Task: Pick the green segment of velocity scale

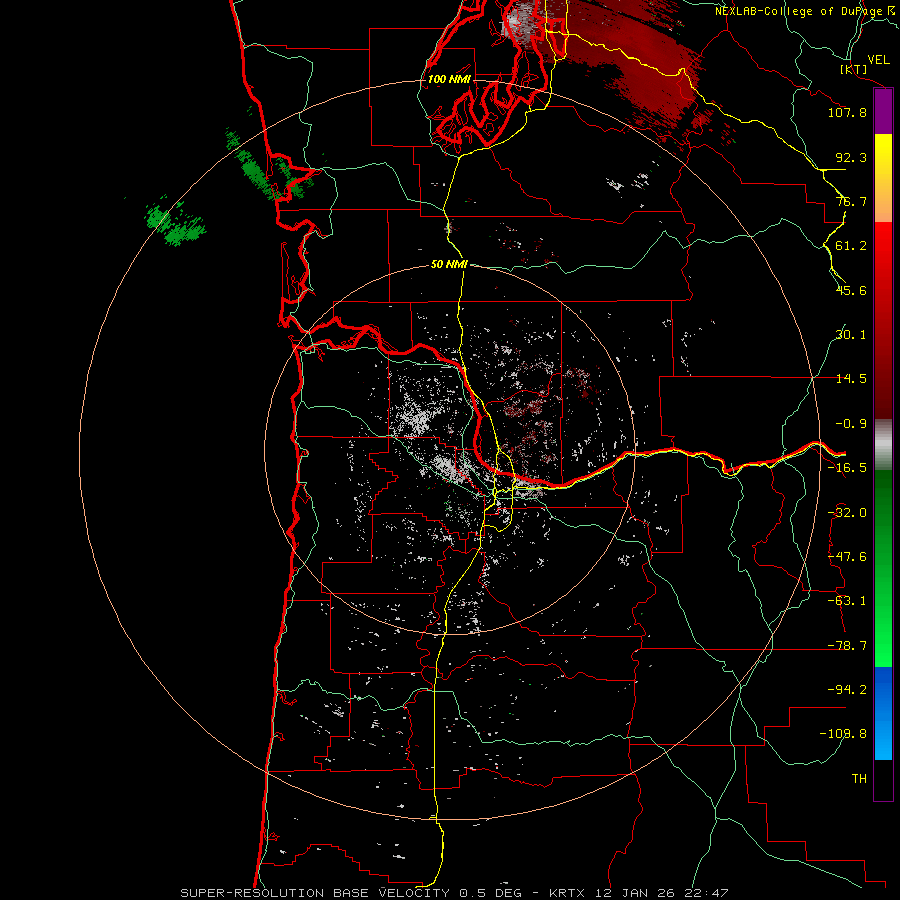Action: 883,568
